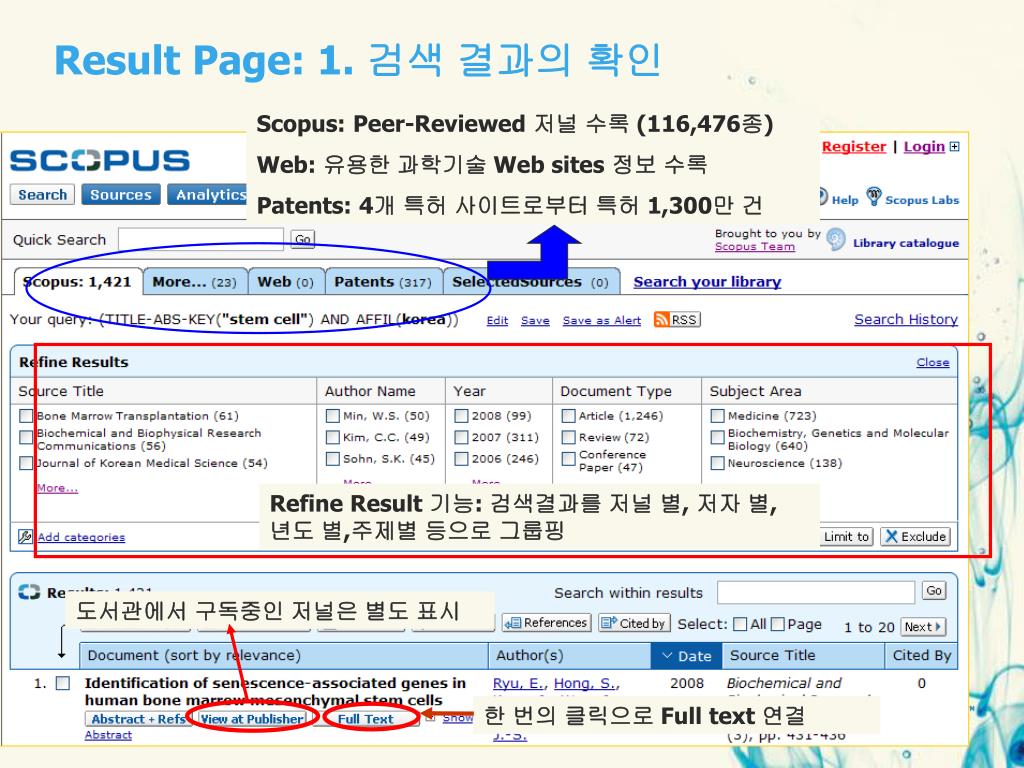This screenshot has width=1024, height=768.
Task: Switch to the Patents (317) tab
Action: tap(383, 282)
